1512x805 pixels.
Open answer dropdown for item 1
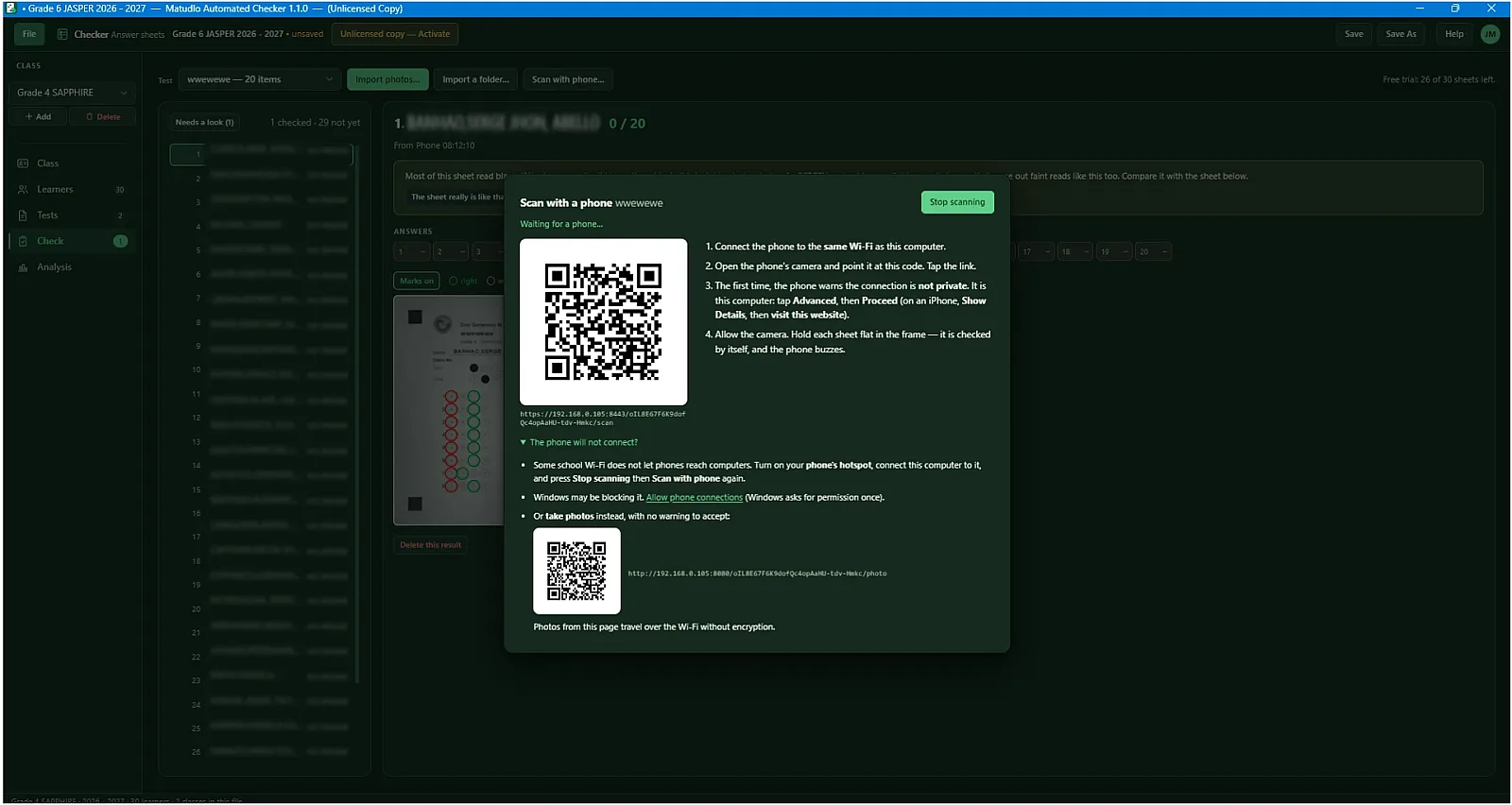(412, 251)
